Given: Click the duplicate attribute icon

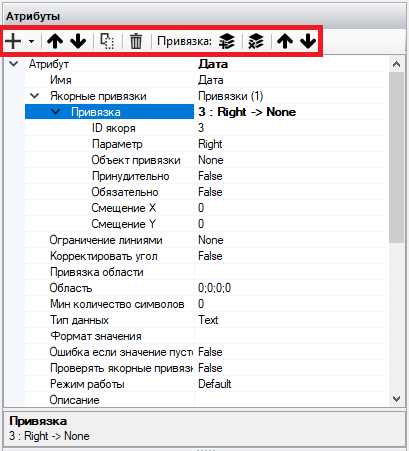Looking at the screenshot, I should tap(107, 41).
